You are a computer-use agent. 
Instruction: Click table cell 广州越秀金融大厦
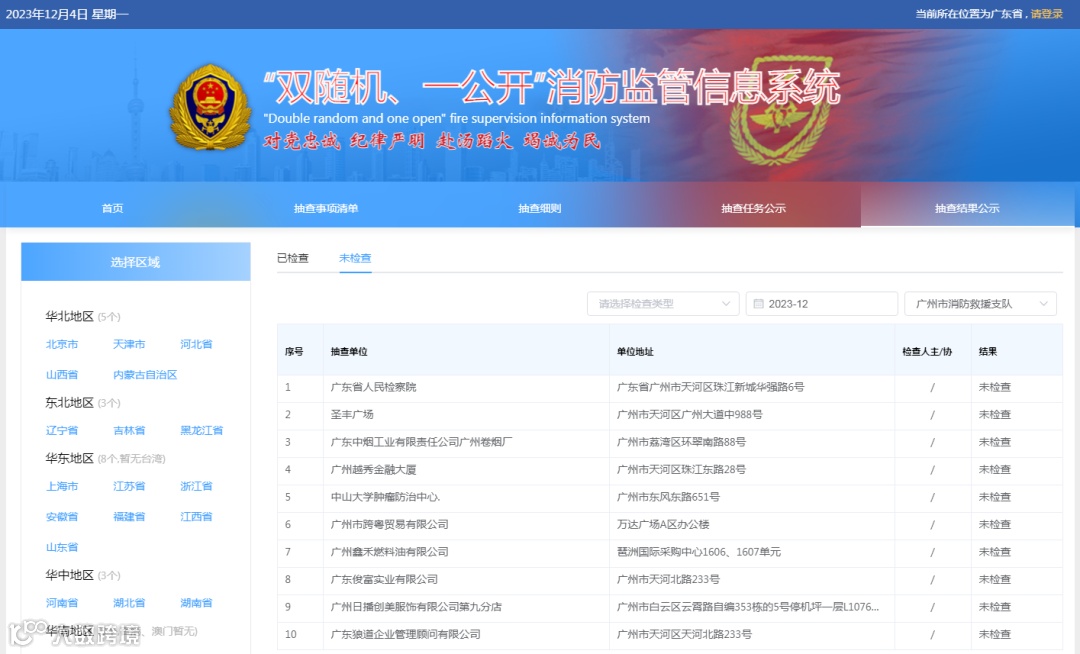(x=373, y=470)
